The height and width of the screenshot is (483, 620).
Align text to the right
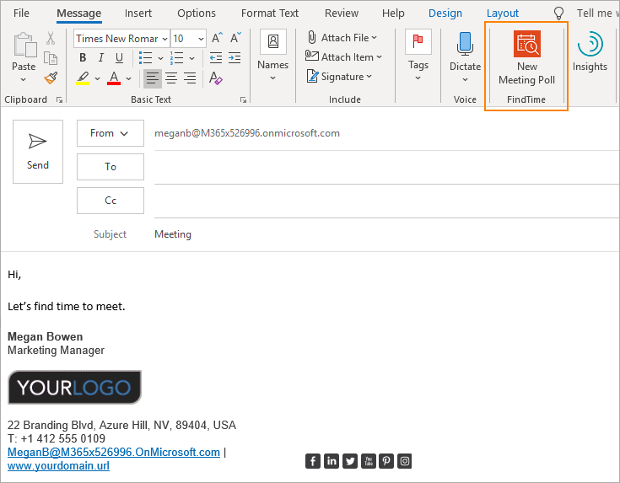190,78
